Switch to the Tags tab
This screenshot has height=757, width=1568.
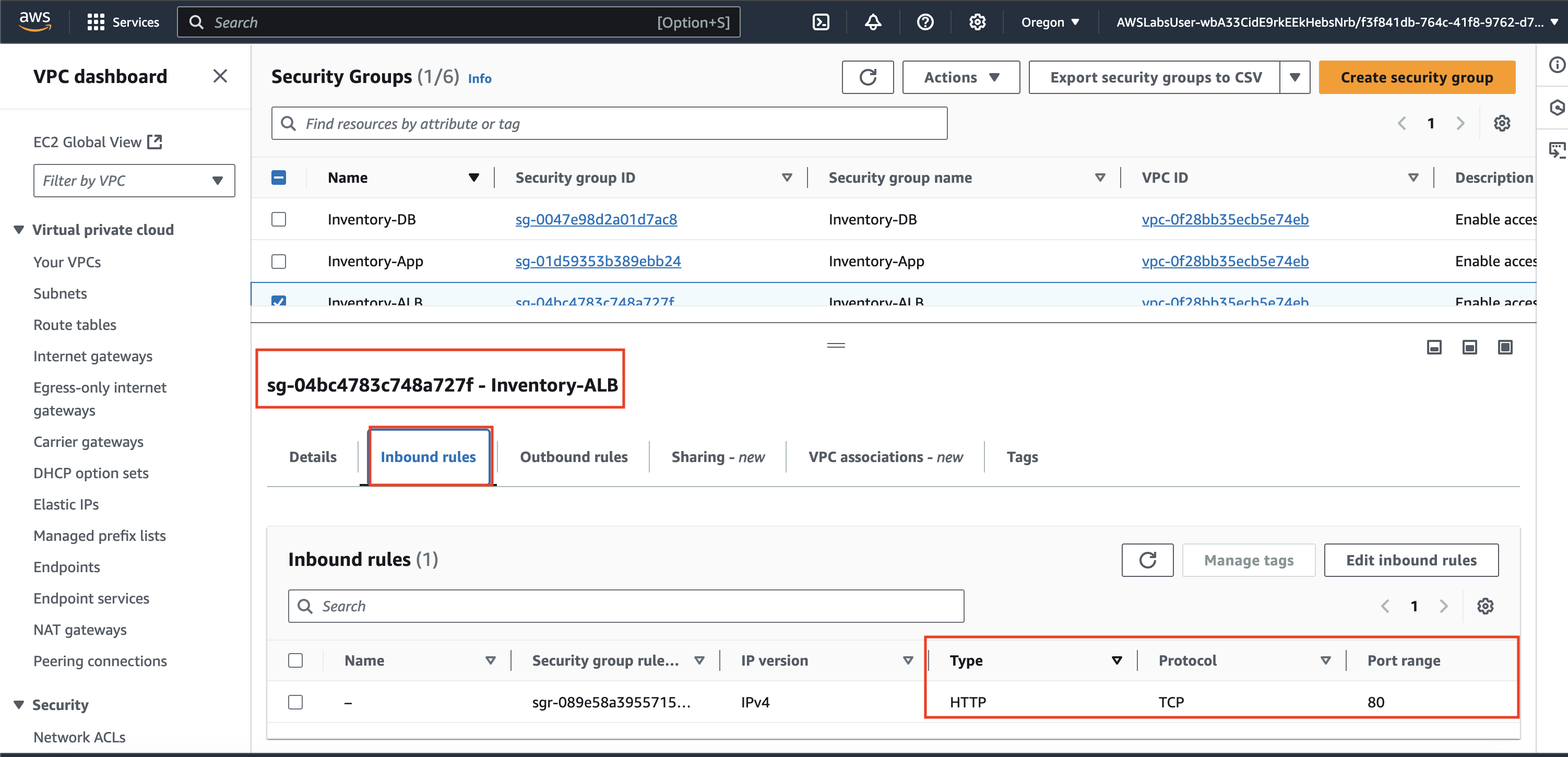pyautogui.click(x=1022, y=457)
